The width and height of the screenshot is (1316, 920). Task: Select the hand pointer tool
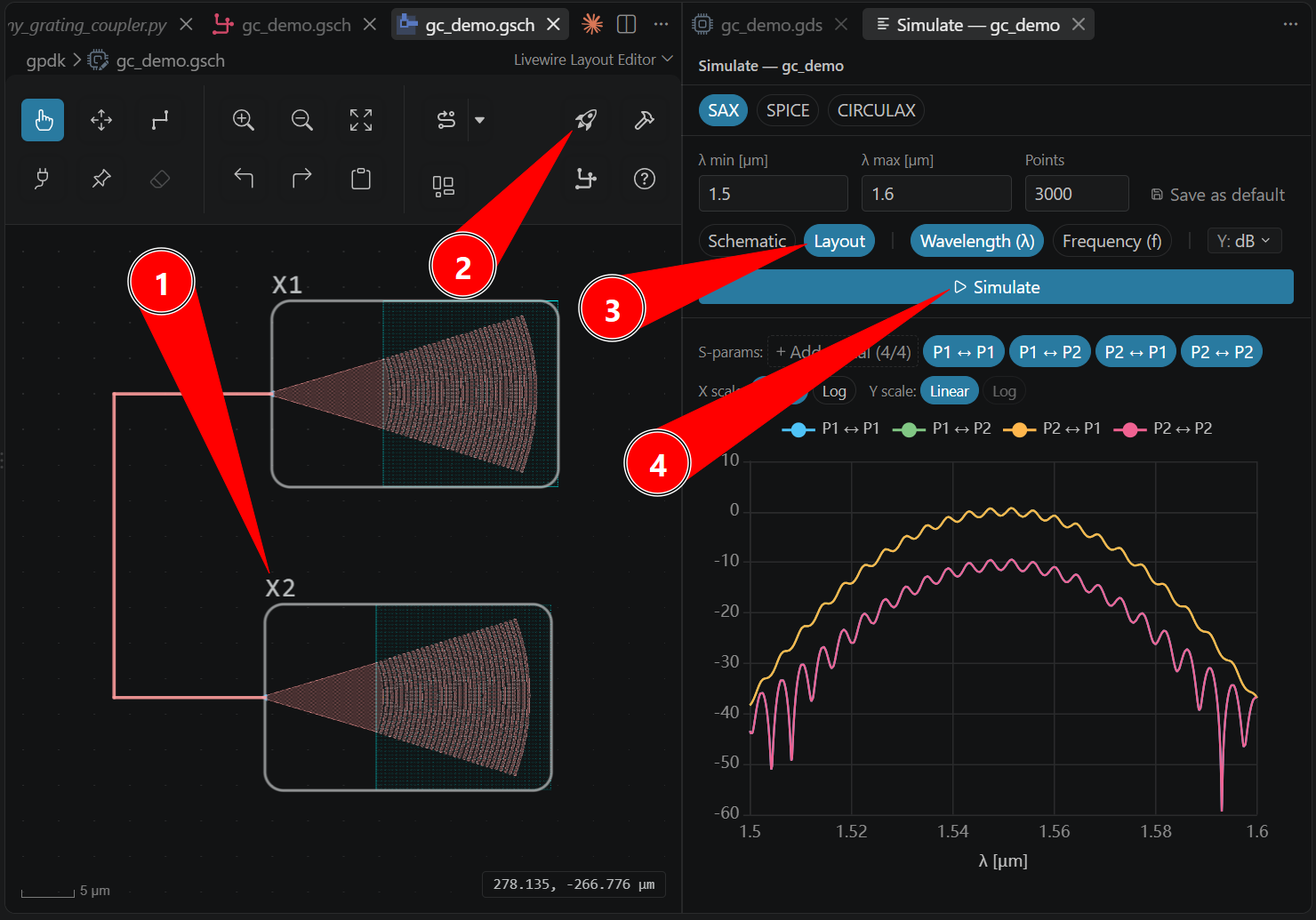click(43, 120)
